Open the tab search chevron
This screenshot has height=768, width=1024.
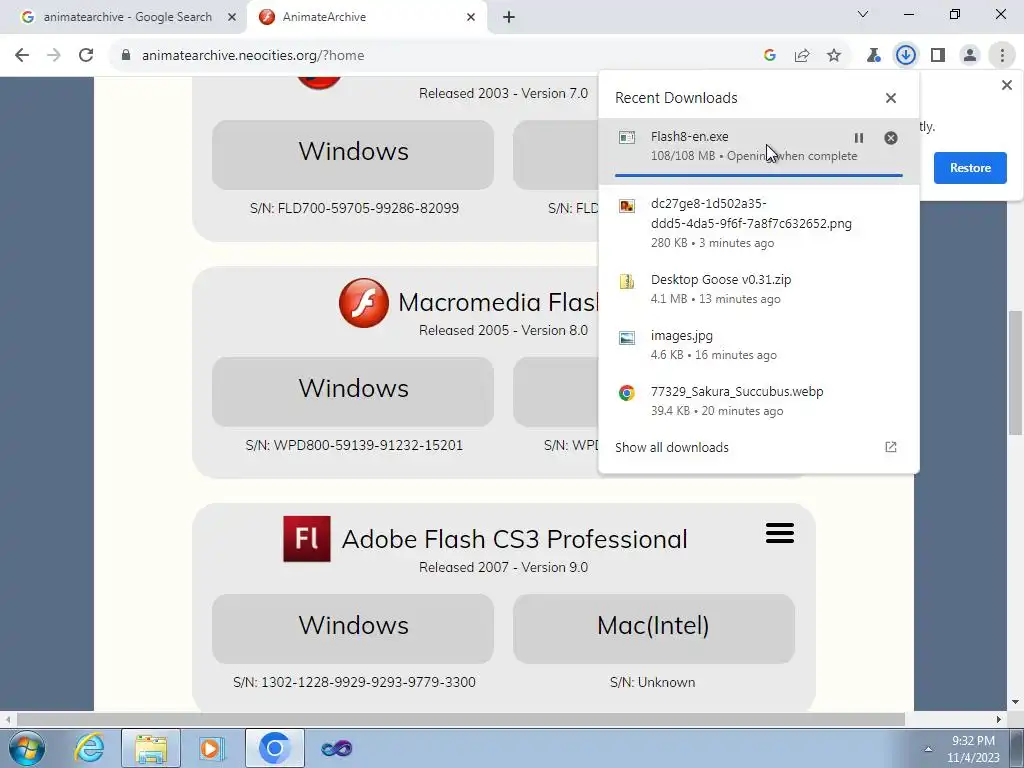(863, 14)
